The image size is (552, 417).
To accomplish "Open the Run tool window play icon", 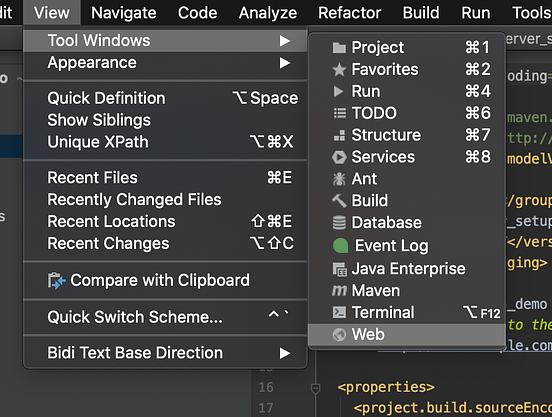I will coord(338,91).
